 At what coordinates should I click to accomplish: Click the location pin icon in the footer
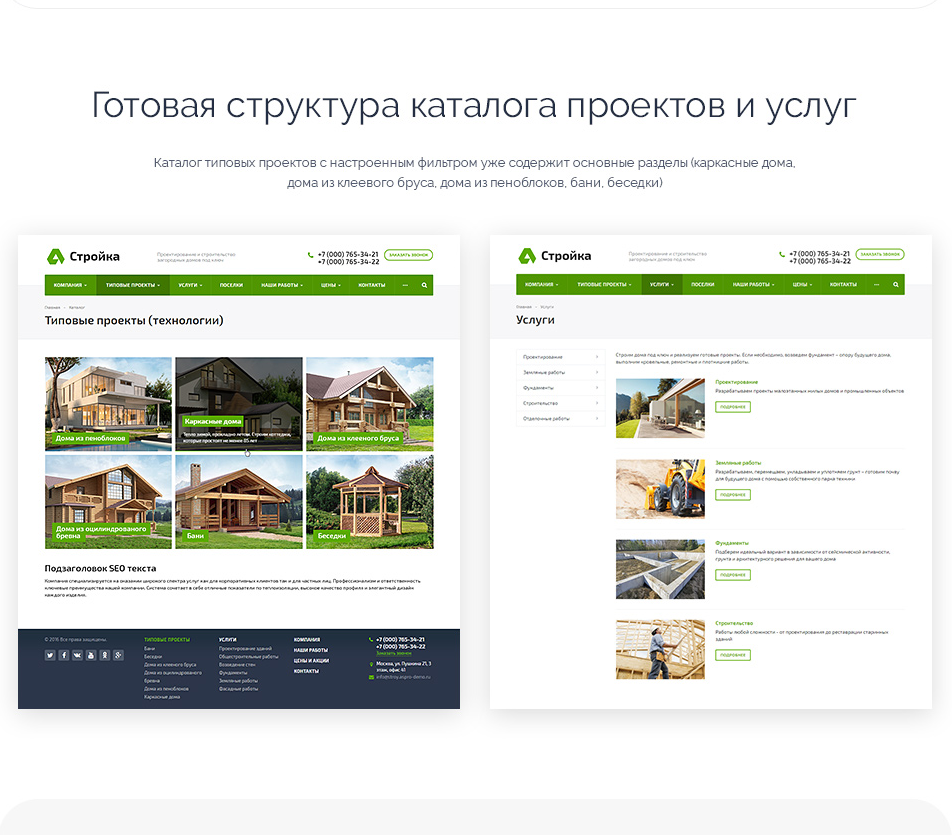(371, 664)
